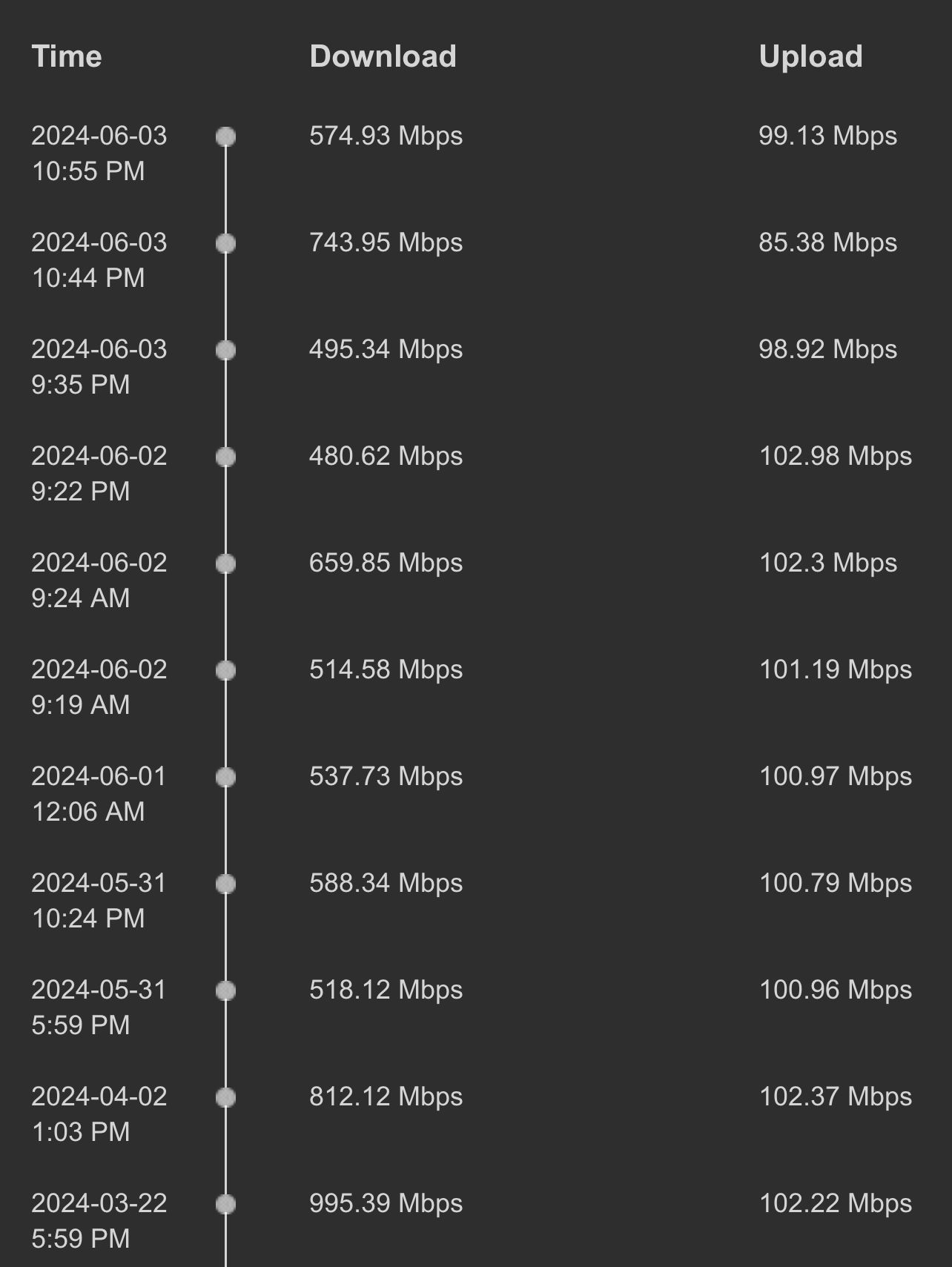
Task: Select the 743.95 Mbps download result
Action: click(386, 243)
